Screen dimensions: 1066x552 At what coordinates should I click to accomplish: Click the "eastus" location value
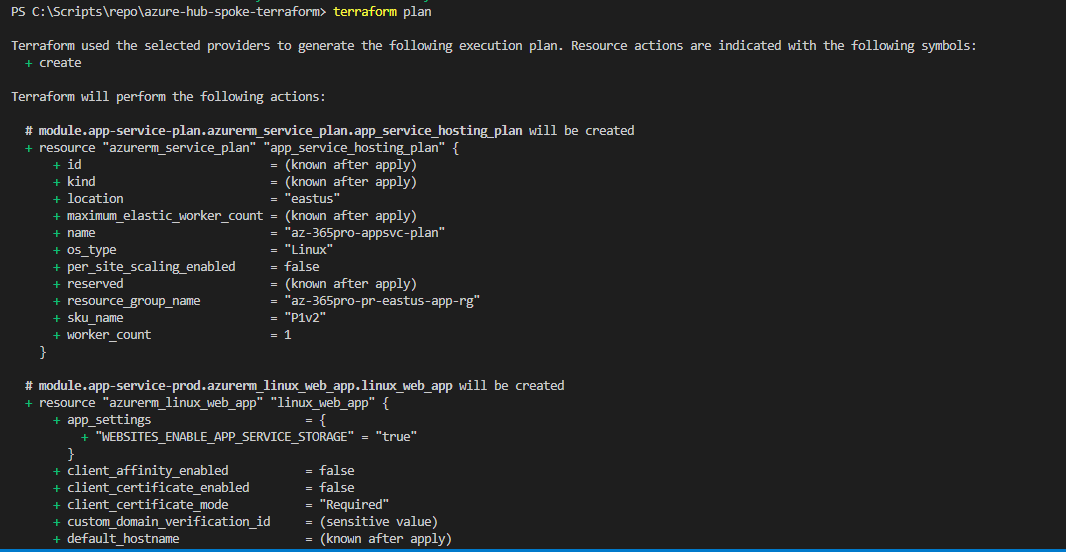(312, 199)
